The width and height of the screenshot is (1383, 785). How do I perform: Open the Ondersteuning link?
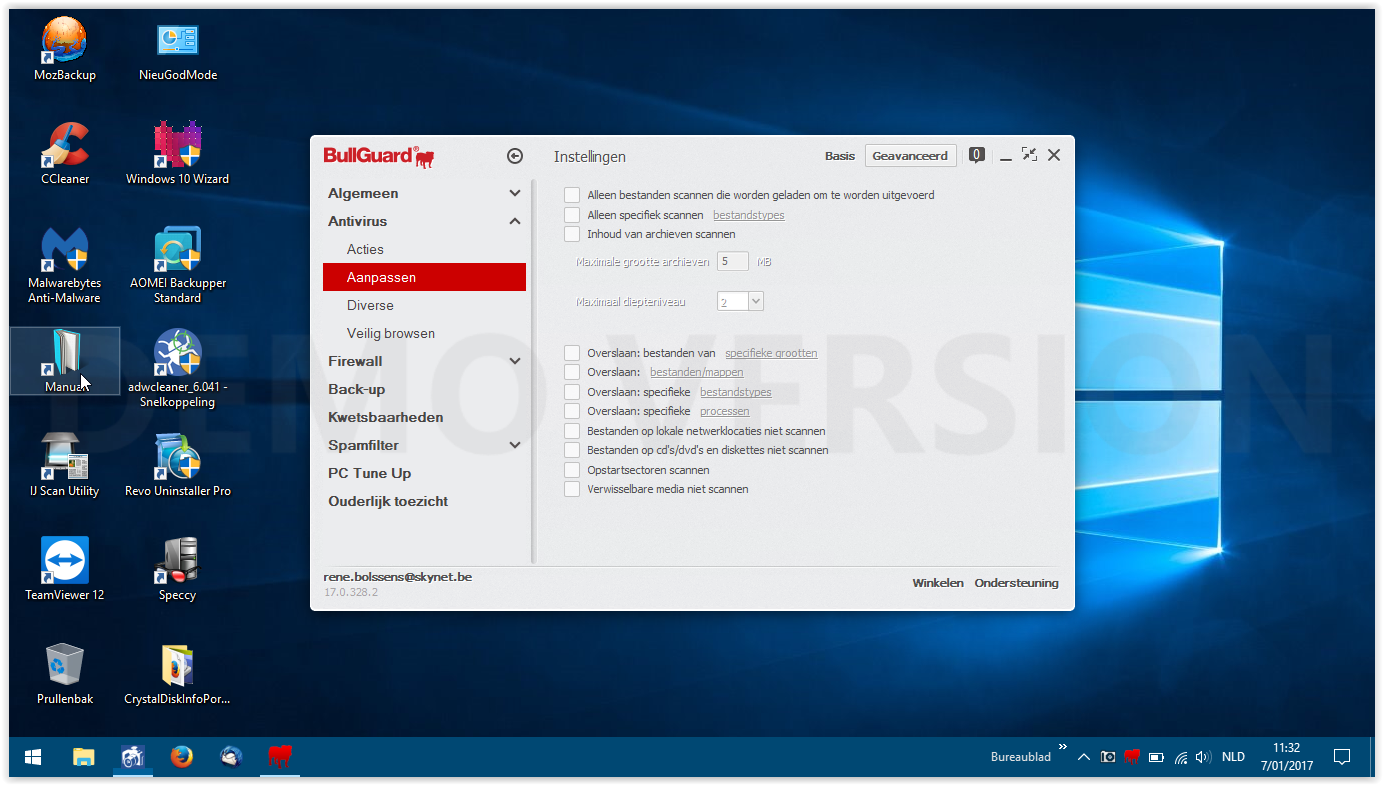click(1016, 583)
